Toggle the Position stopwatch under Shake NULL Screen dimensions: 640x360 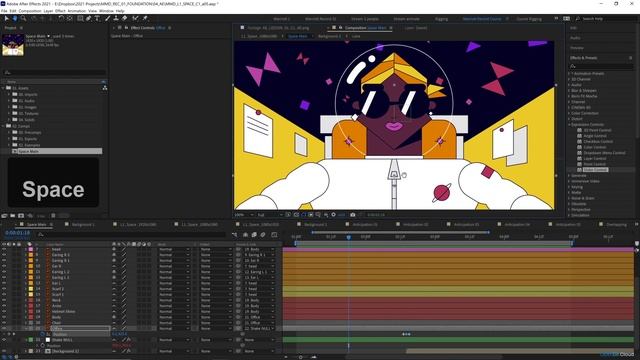point(42,346)
